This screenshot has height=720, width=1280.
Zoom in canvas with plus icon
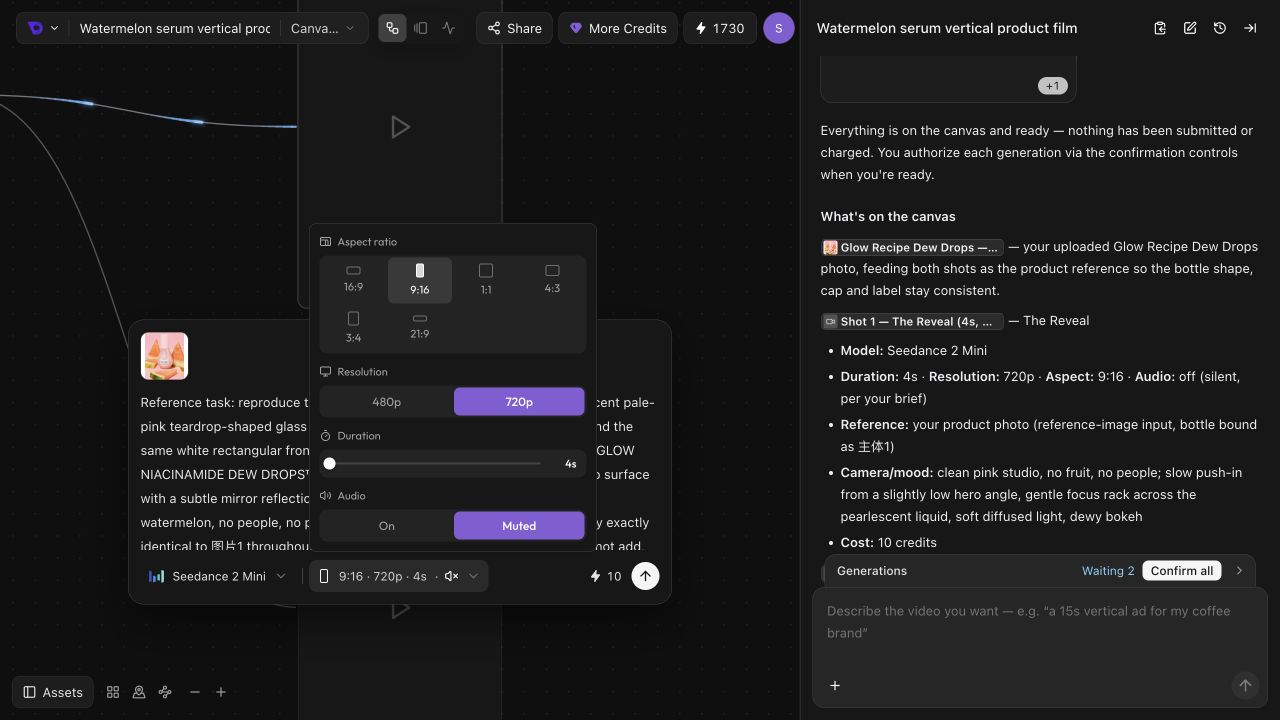coord(221,692)
